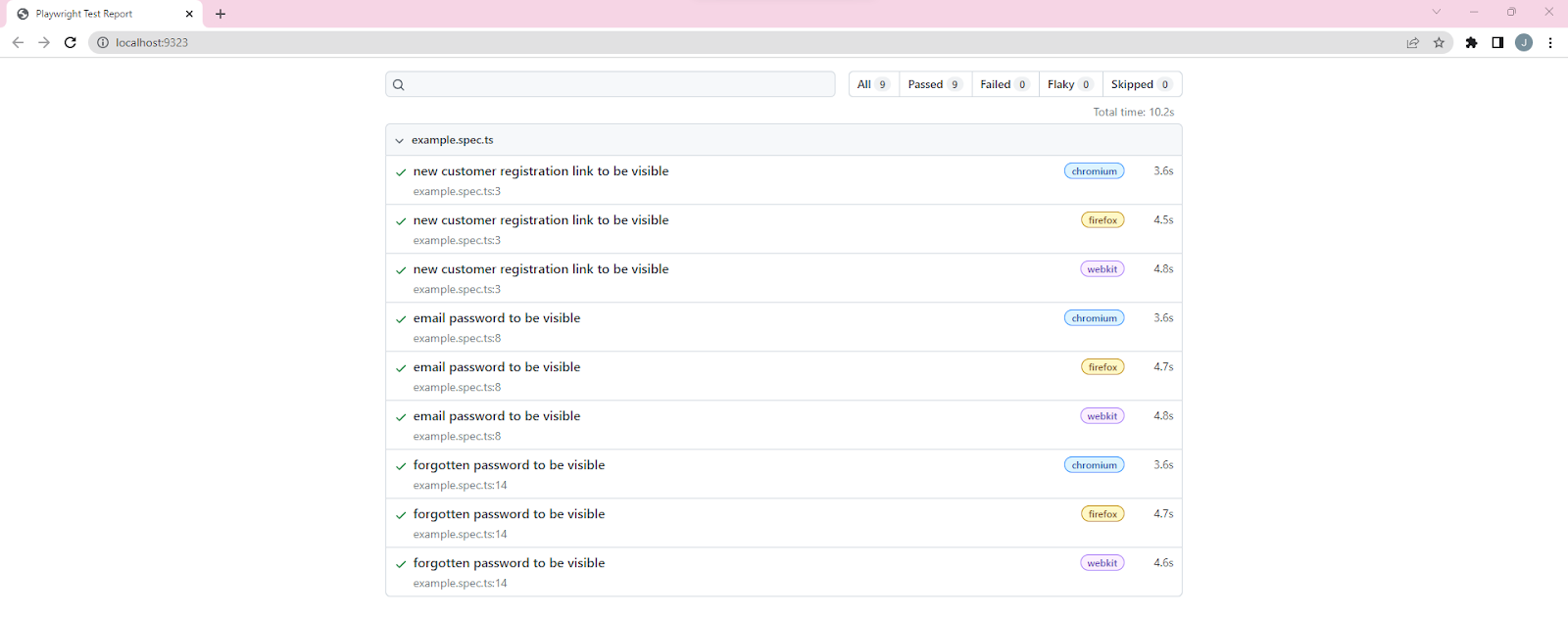Click chromium badge on new customer registration row
Image resolution: width=1568 pixels, height=618 pixels.
pyautogui.click(x=1095, y=171)
